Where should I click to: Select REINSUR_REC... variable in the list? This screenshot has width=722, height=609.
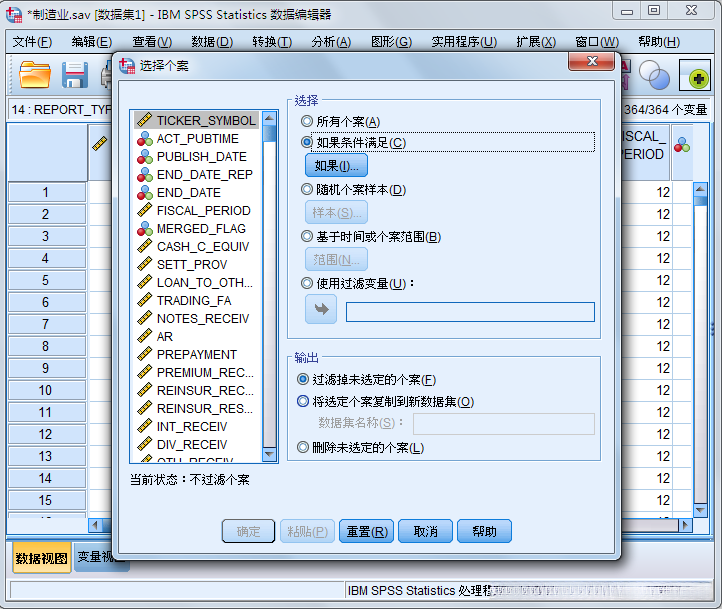coord(197,390)
